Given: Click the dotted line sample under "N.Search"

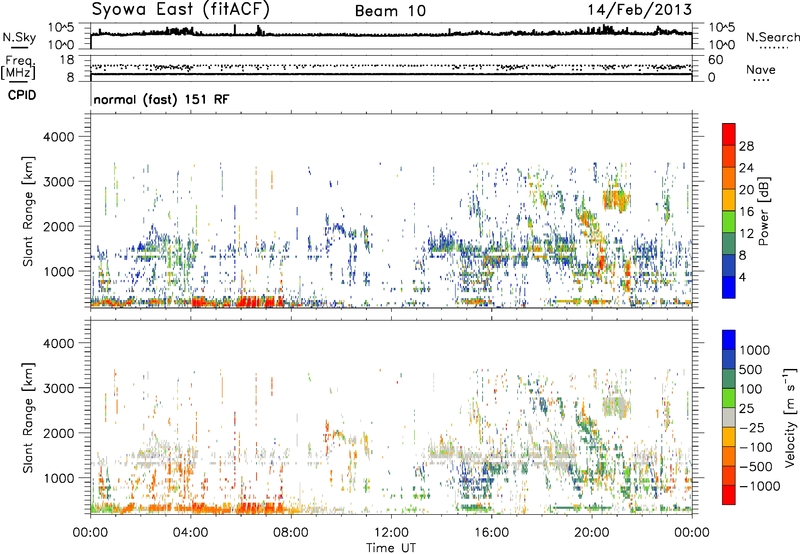Looking at the screenshot, I should tap(773, 47).
